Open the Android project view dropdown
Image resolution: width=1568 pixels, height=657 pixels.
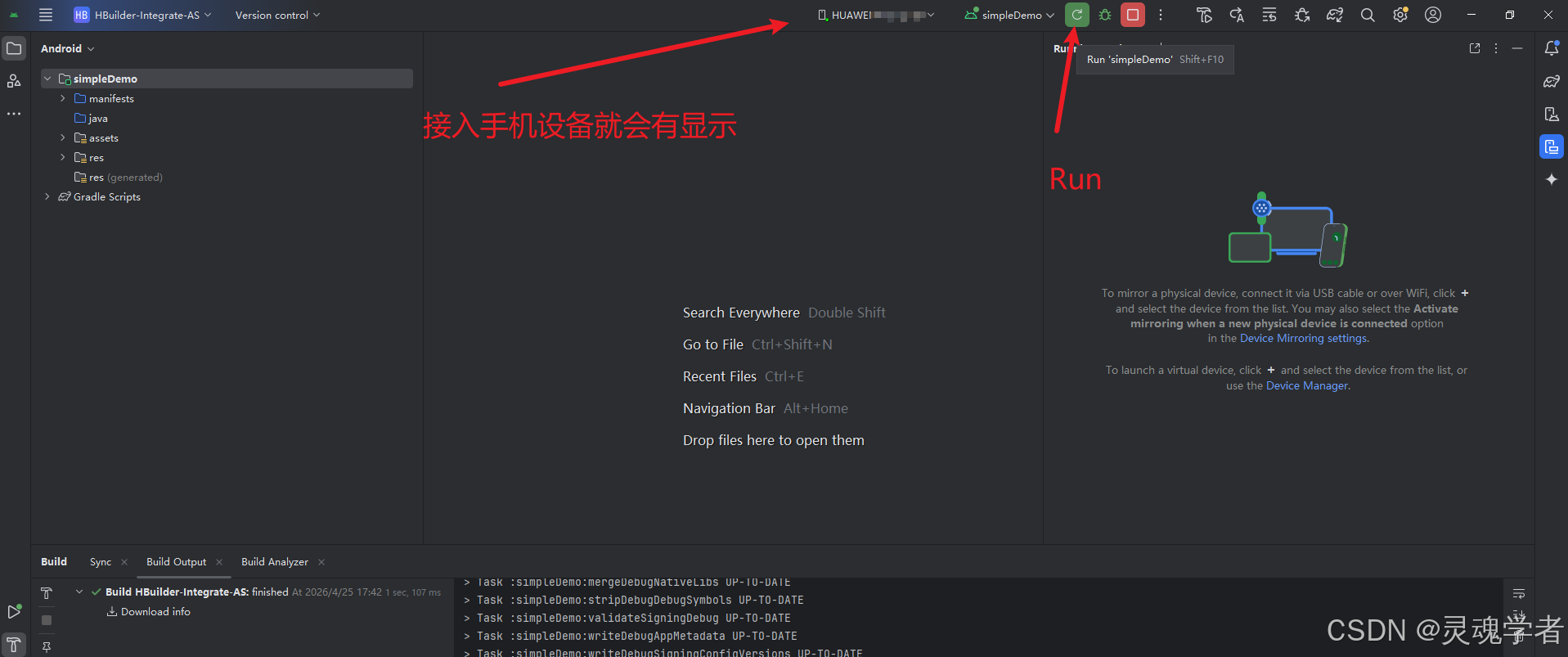tap(67, 48)
